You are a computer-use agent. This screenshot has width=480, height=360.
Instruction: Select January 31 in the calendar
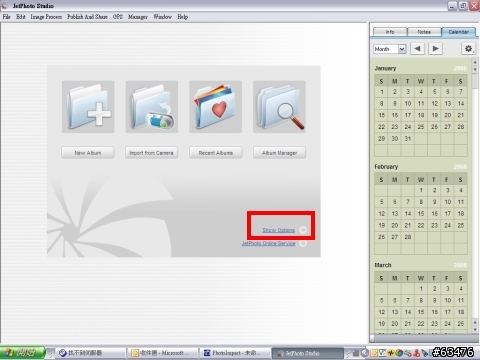408,138
